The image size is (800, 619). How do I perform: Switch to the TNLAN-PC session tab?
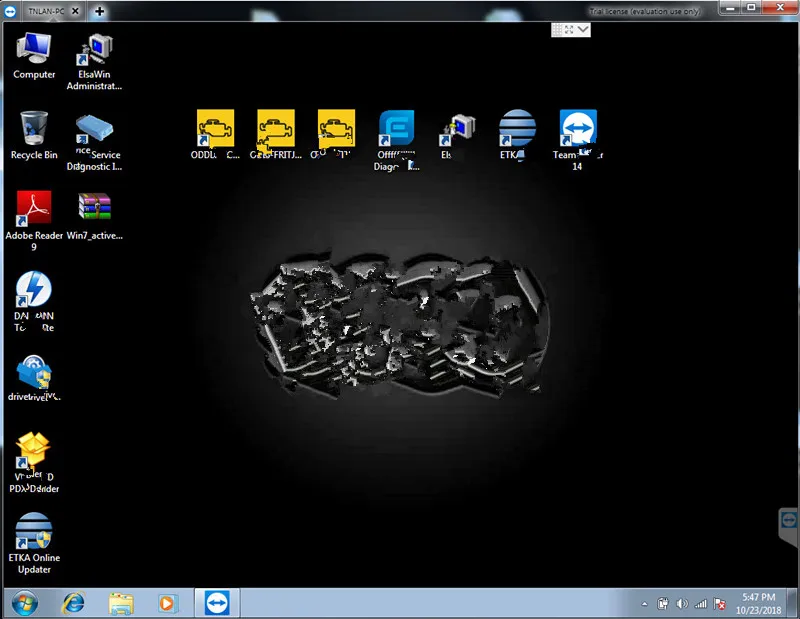coord(46,11)
